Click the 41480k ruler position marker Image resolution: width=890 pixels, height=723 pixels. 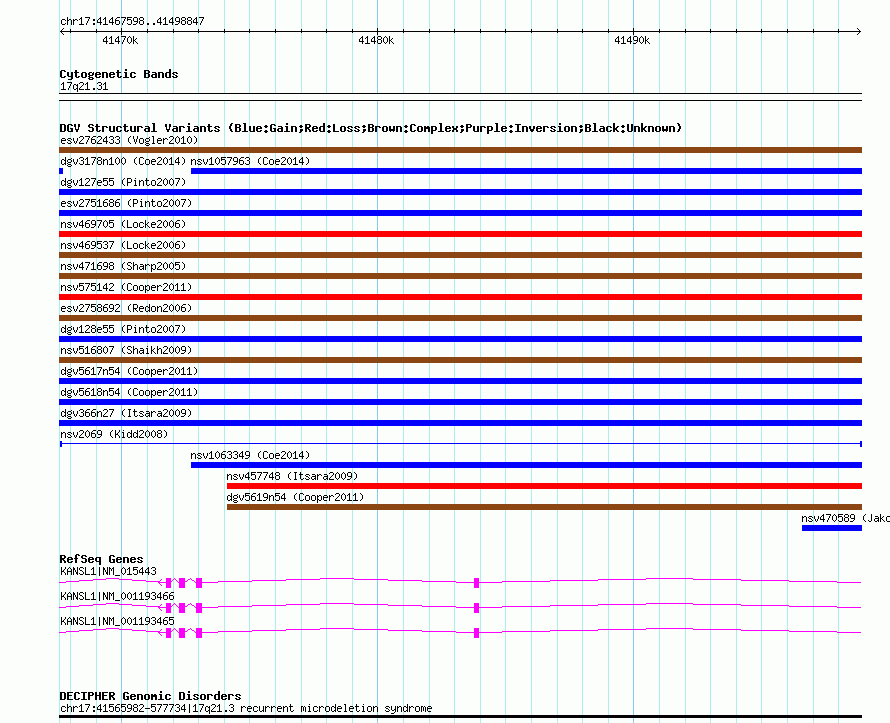(376, 41)
